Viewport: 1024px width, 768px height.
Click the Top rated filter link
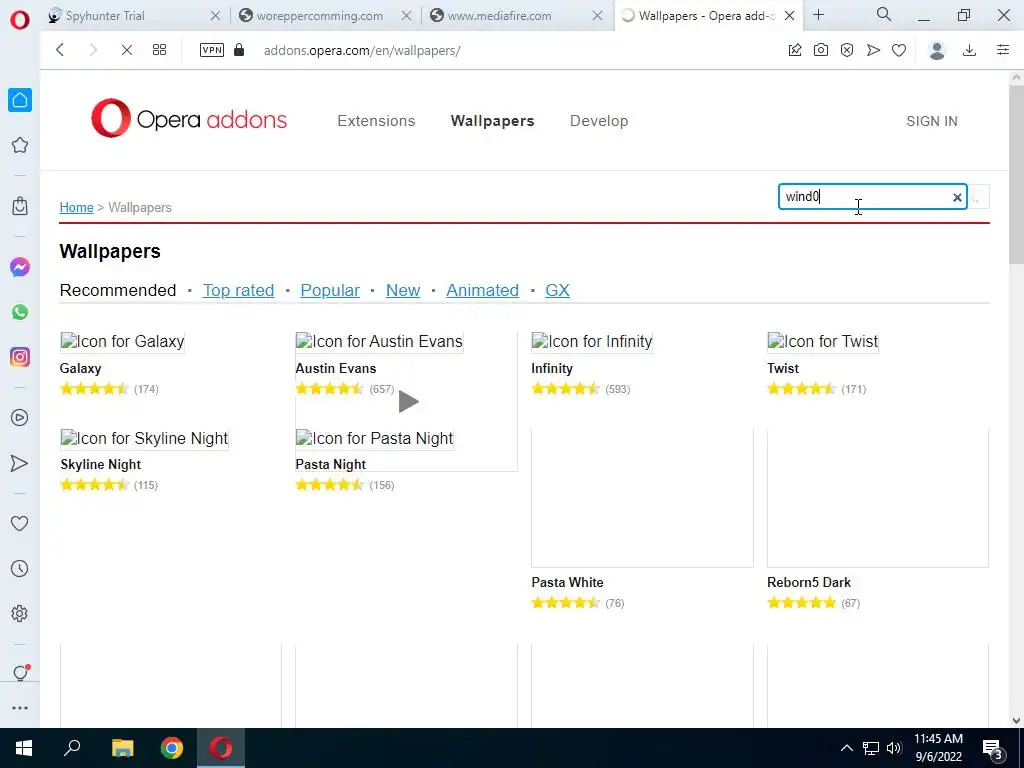click(238, 290)
